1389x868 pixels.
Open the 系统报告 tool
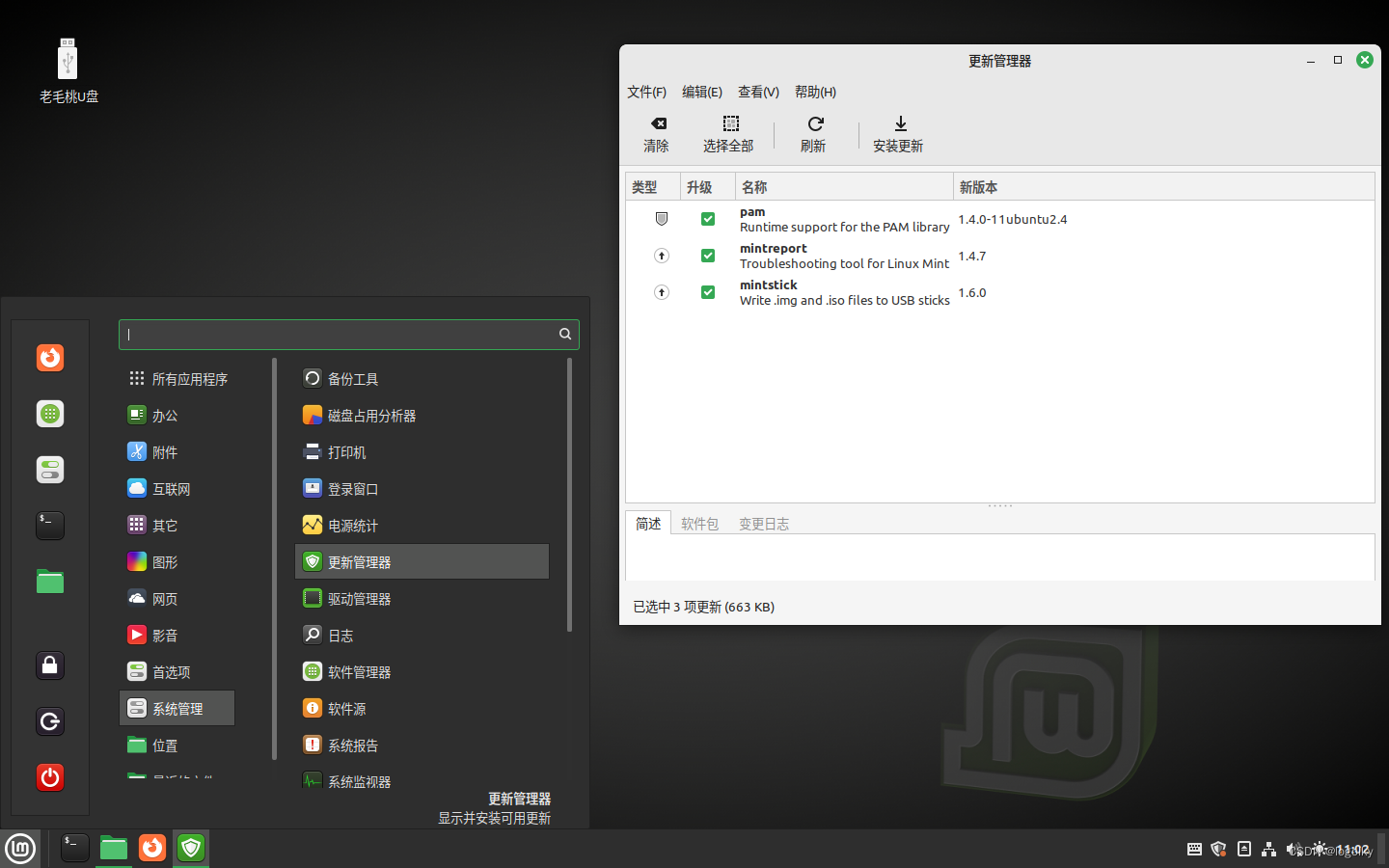pos(351,745)
